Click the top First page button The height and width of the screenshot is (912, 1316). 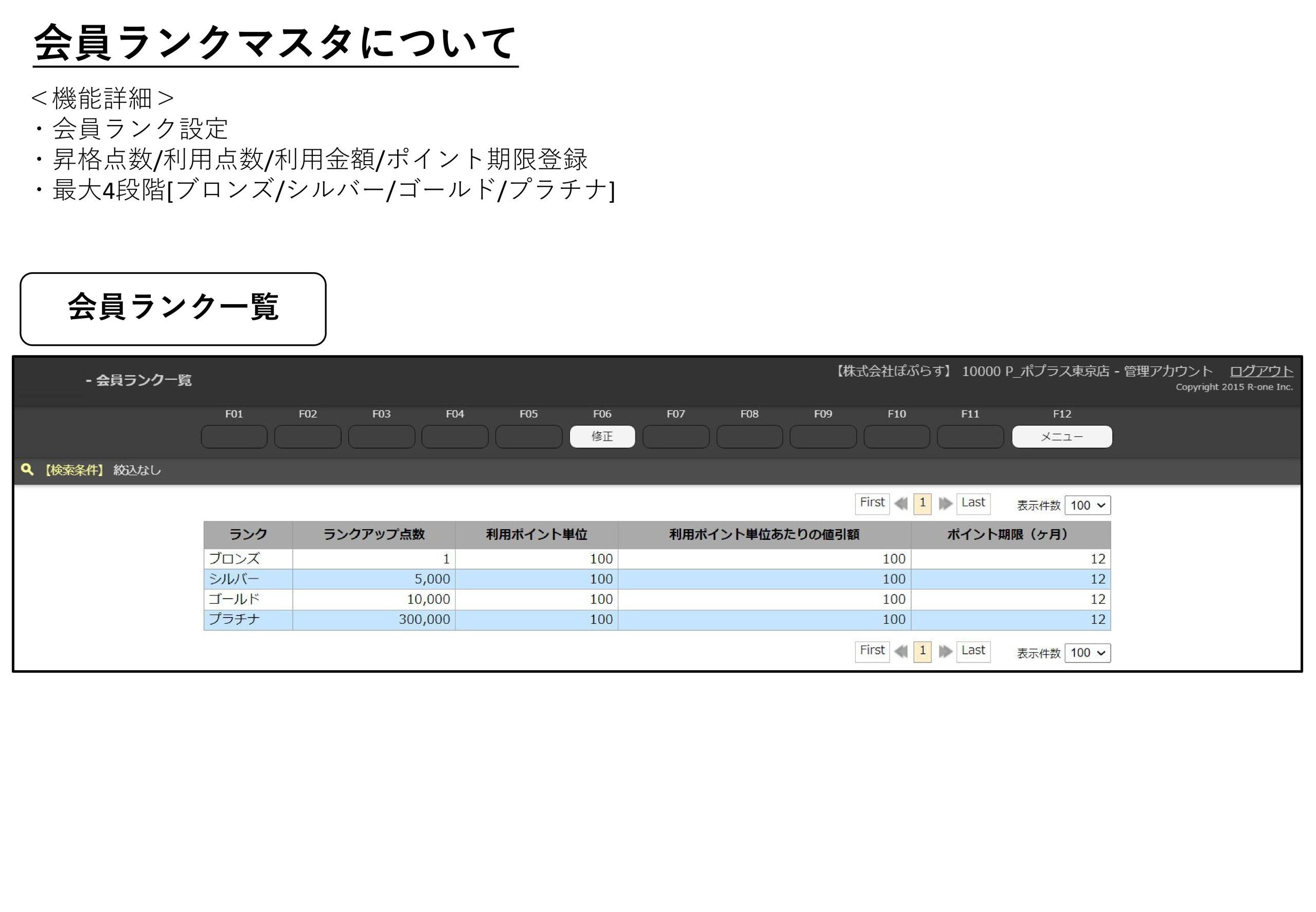(x=872, y=503)
